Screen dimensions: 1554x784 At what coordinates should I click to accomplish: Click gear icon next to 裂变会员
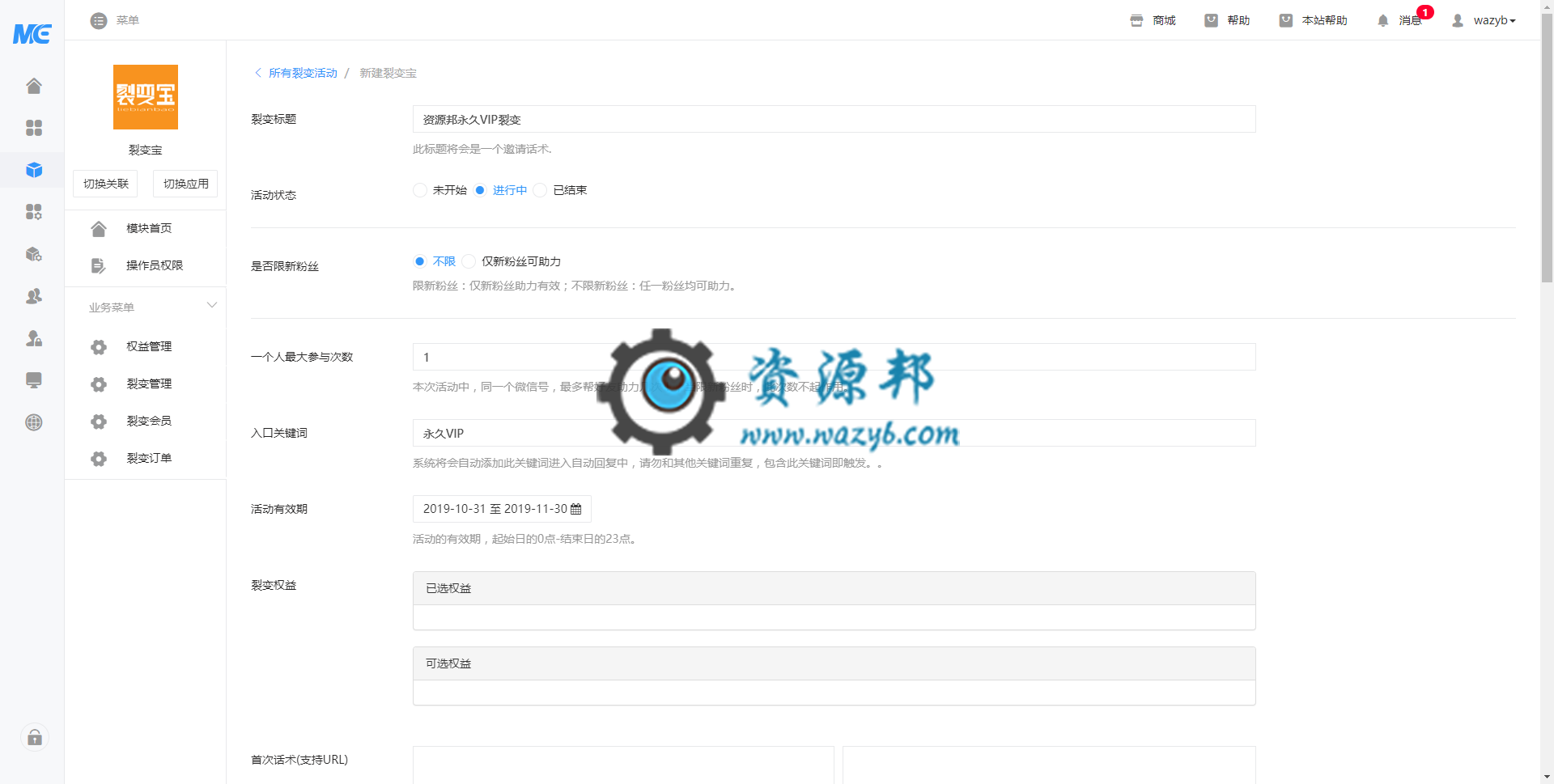99,421
